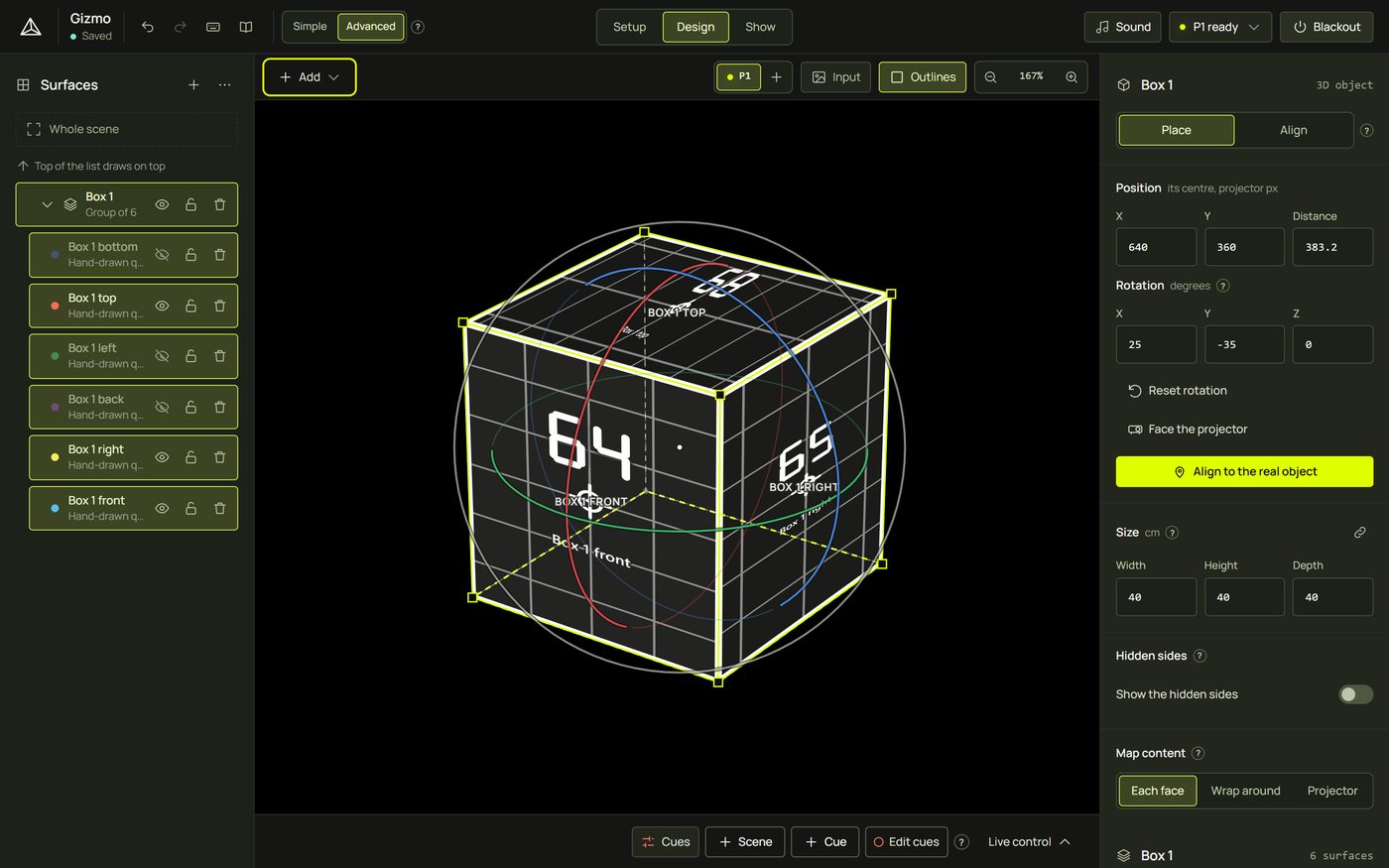Enable Show the hidden sides switch
This screenshot has height=868, width=1389.
pos(1355,694)
